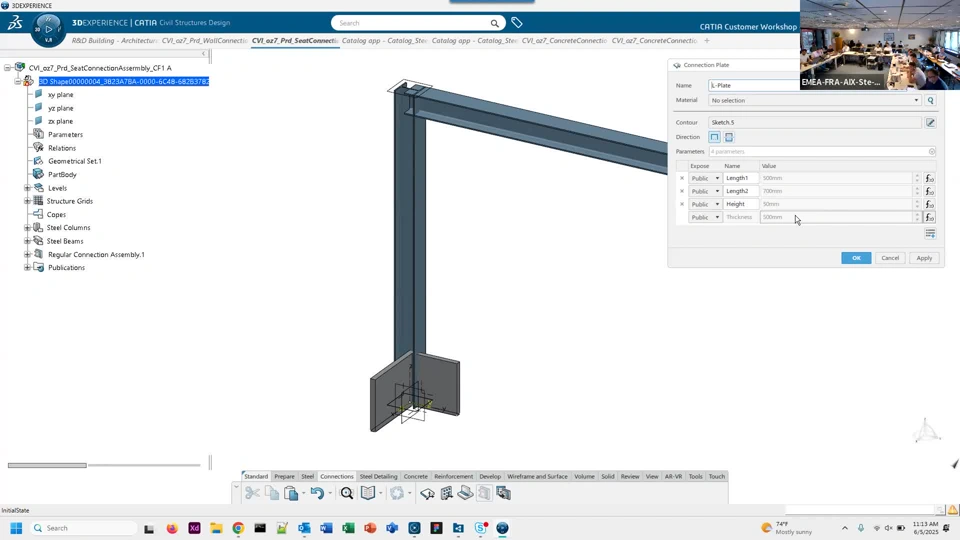960x540 pixels.
Task: Click the add parameter list icon
Action: point(930,233)
